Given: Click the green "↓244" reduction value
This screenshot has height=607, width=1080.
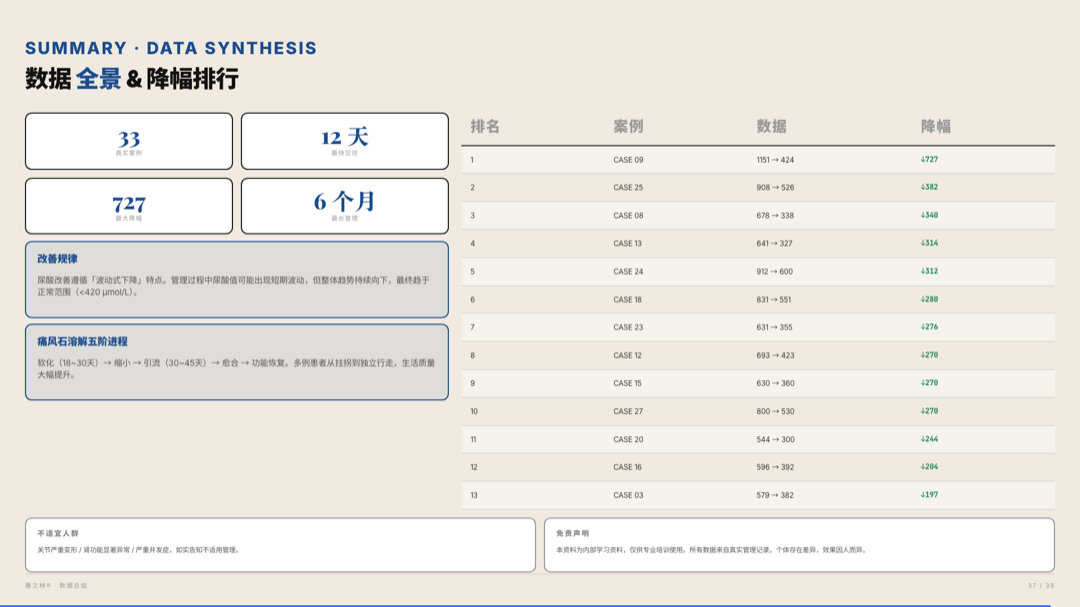Looking at the screenshot, I should (929, 439).
